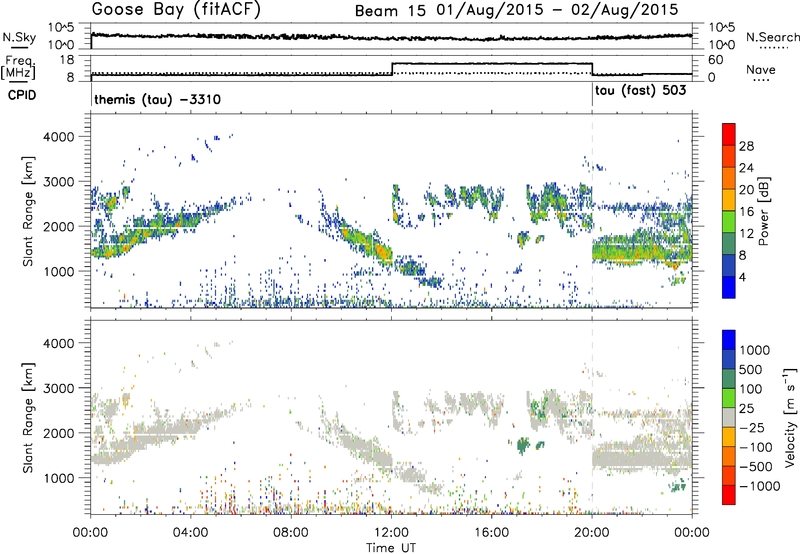Click the N.Sky legend label

click(x=19, y=37)
